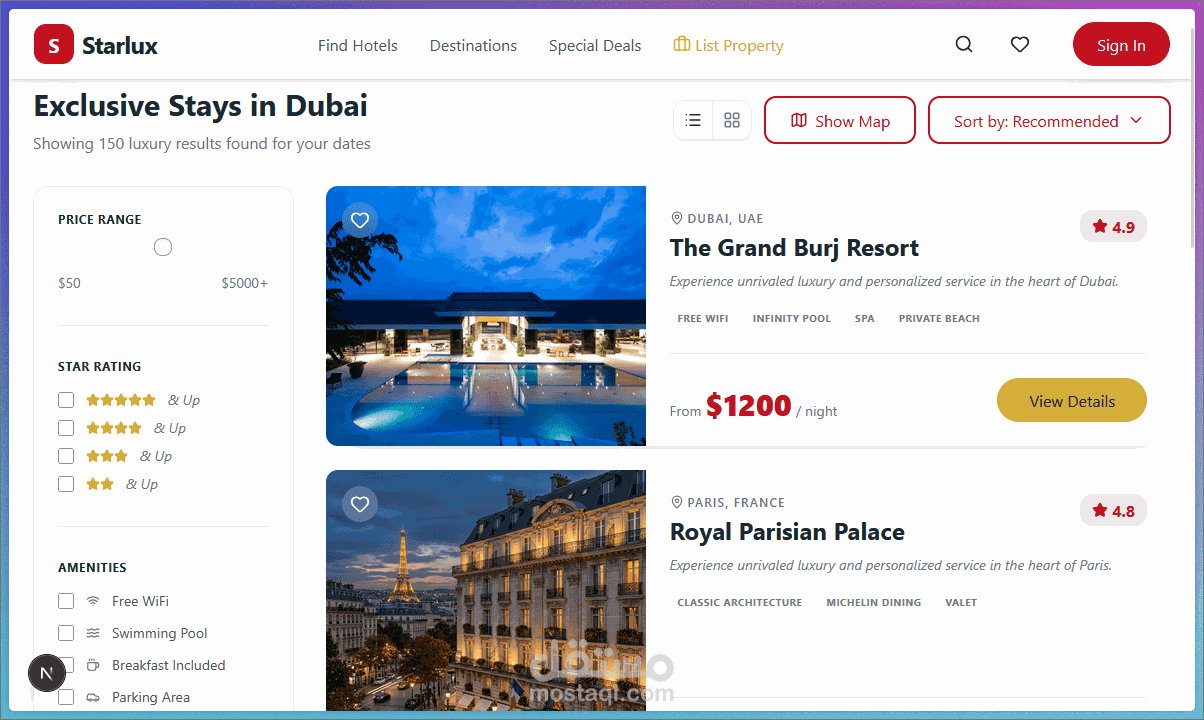Open the Grand Burj Resort pool photo
Image resolution: width=1204 pixels, height=720 pixels.
tap(486, 316)
